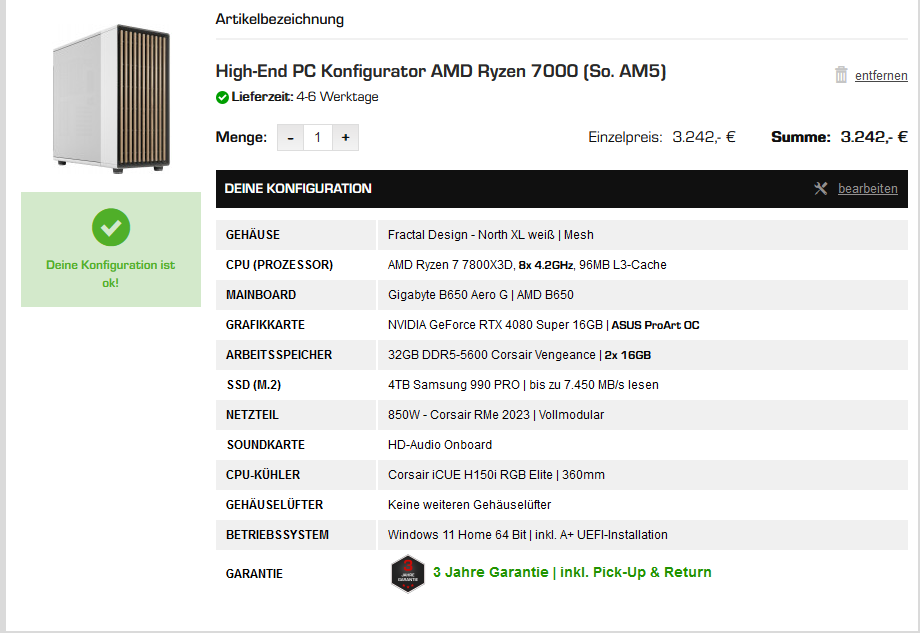Click Gigabyte B650 Aero G value
Image resolution: width=920 pixels, height=633 pixels.
(x=481, y=295)
